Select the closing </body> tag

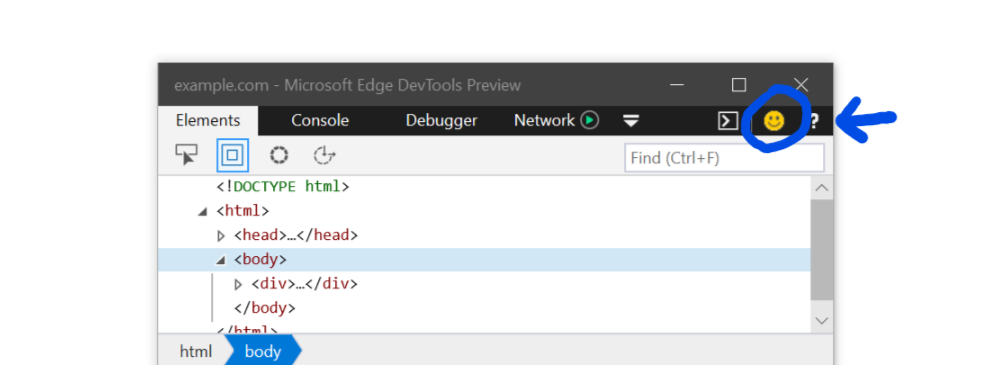coord(264,308)
